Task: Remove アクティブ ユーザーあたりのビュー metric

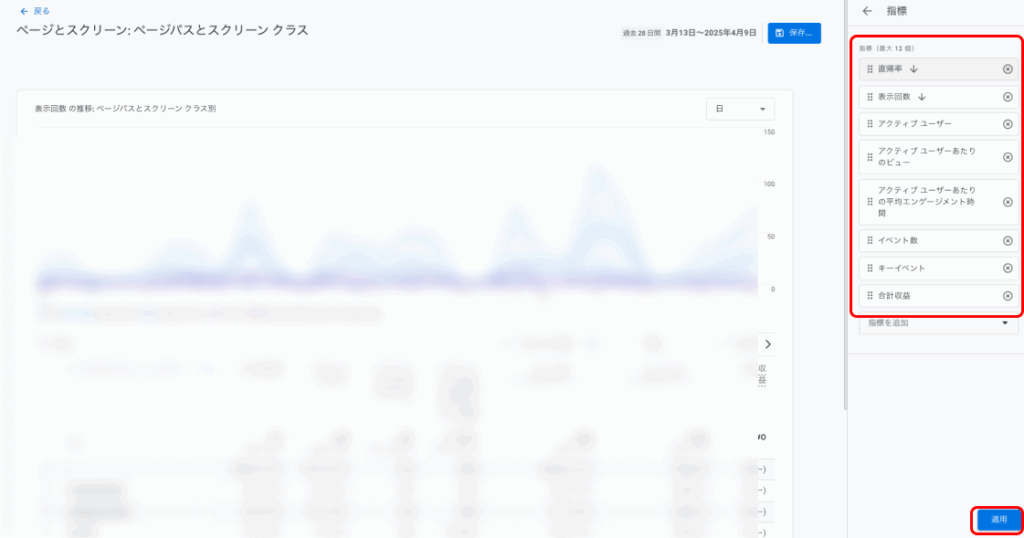Action: point(1008,157)
